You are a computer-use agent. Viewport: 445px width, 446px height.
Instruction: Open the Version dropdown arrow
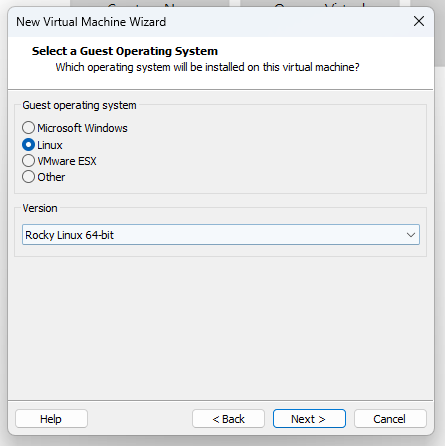click(411, 235)
